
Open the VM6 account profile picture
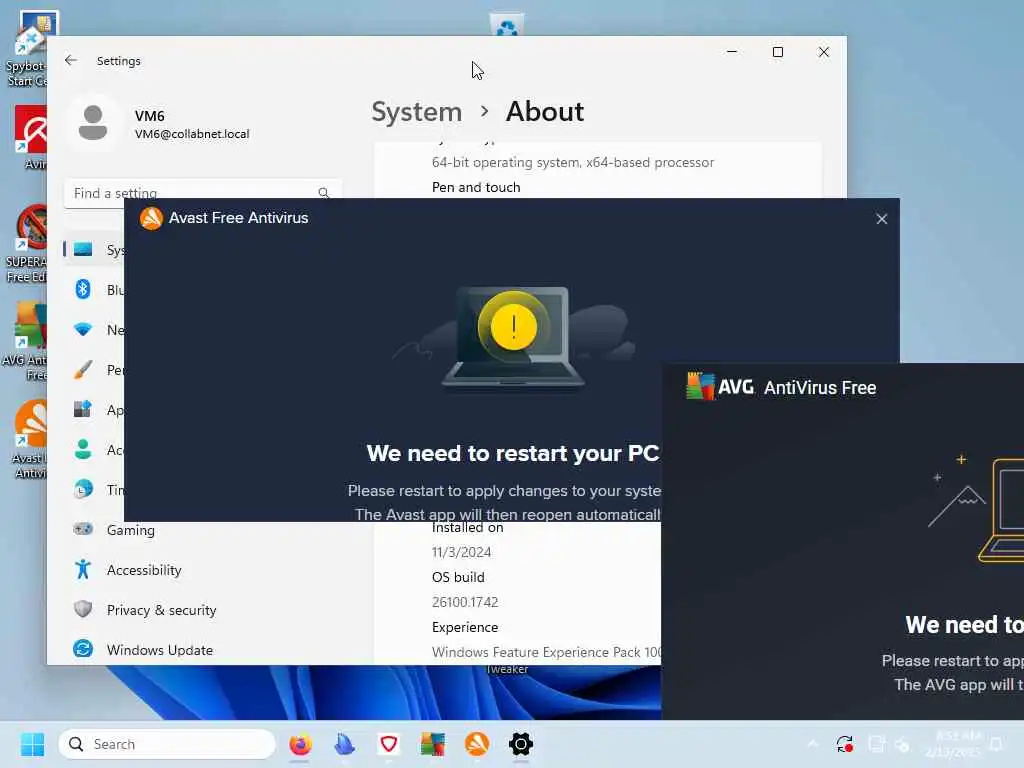(93, 123)
